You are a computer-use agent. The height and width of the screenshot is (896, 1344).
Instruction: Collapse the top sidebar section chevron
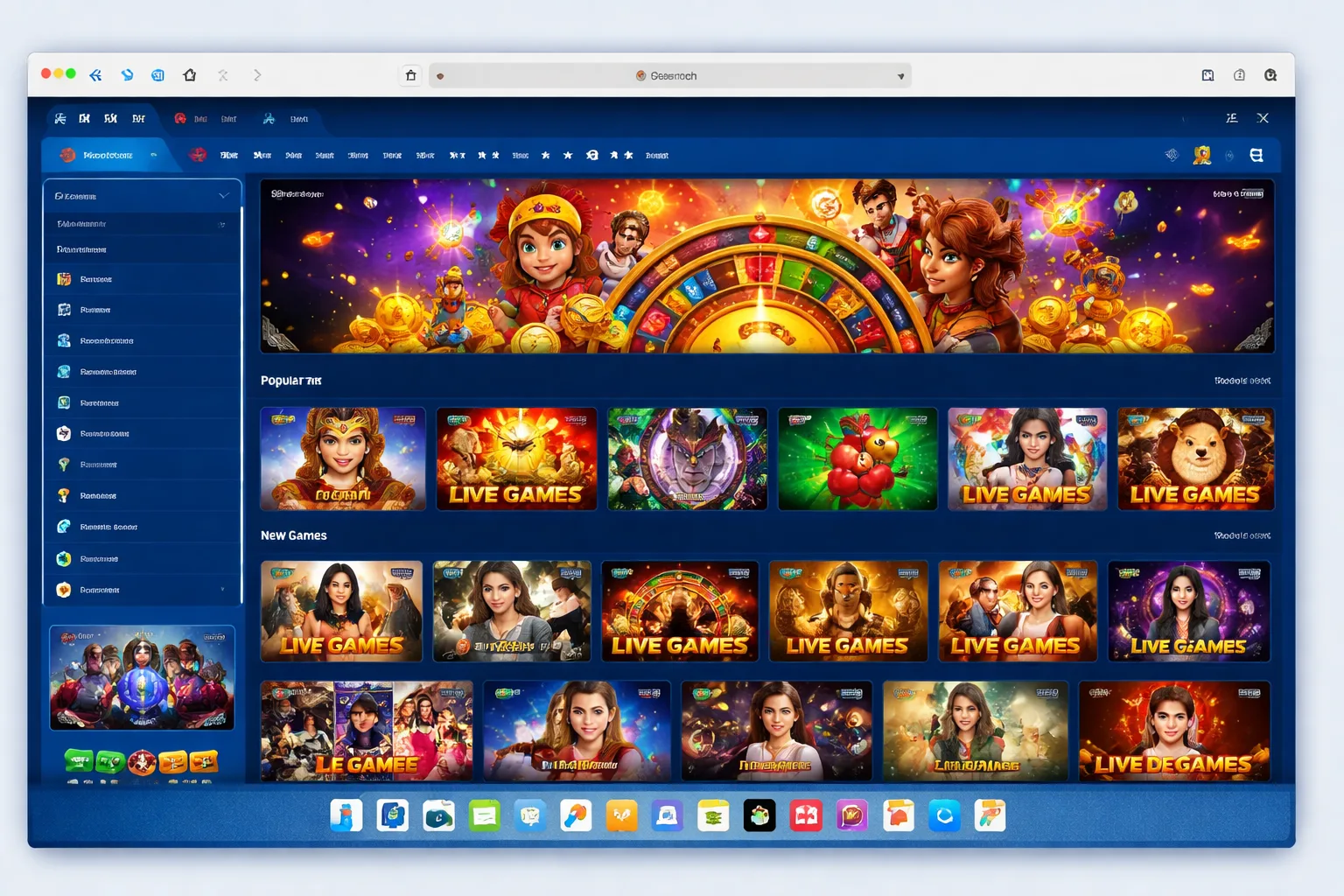(x=224, y=195)
